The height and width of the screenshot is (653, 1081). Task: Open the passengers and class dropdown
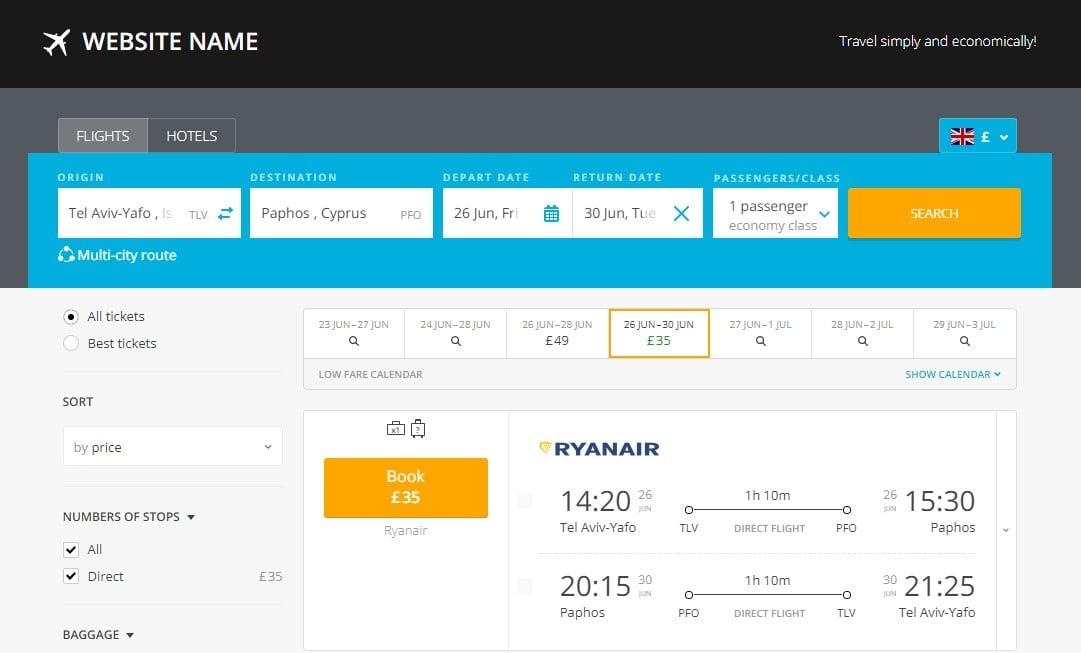pos(775,213)
